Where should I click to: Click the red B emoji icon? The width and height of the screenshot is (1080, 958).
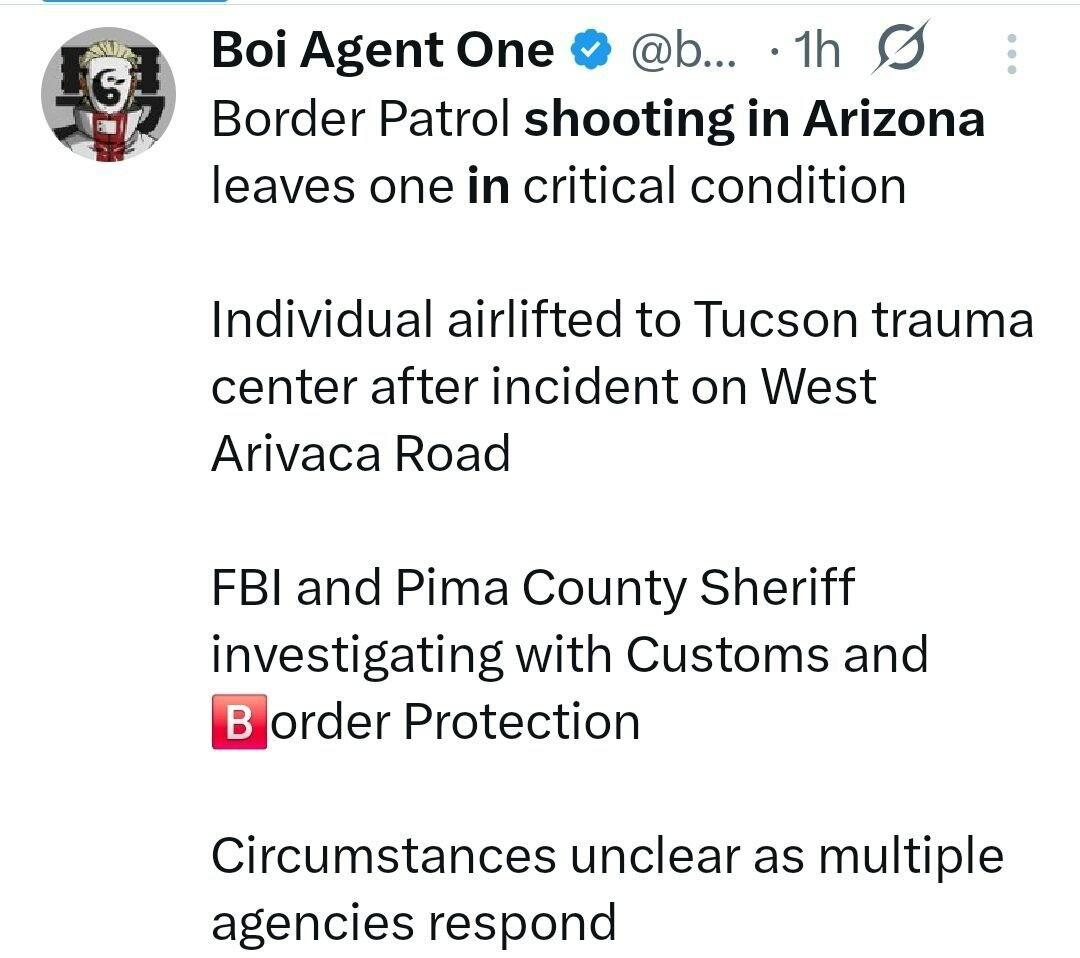[x=239, y=722]
